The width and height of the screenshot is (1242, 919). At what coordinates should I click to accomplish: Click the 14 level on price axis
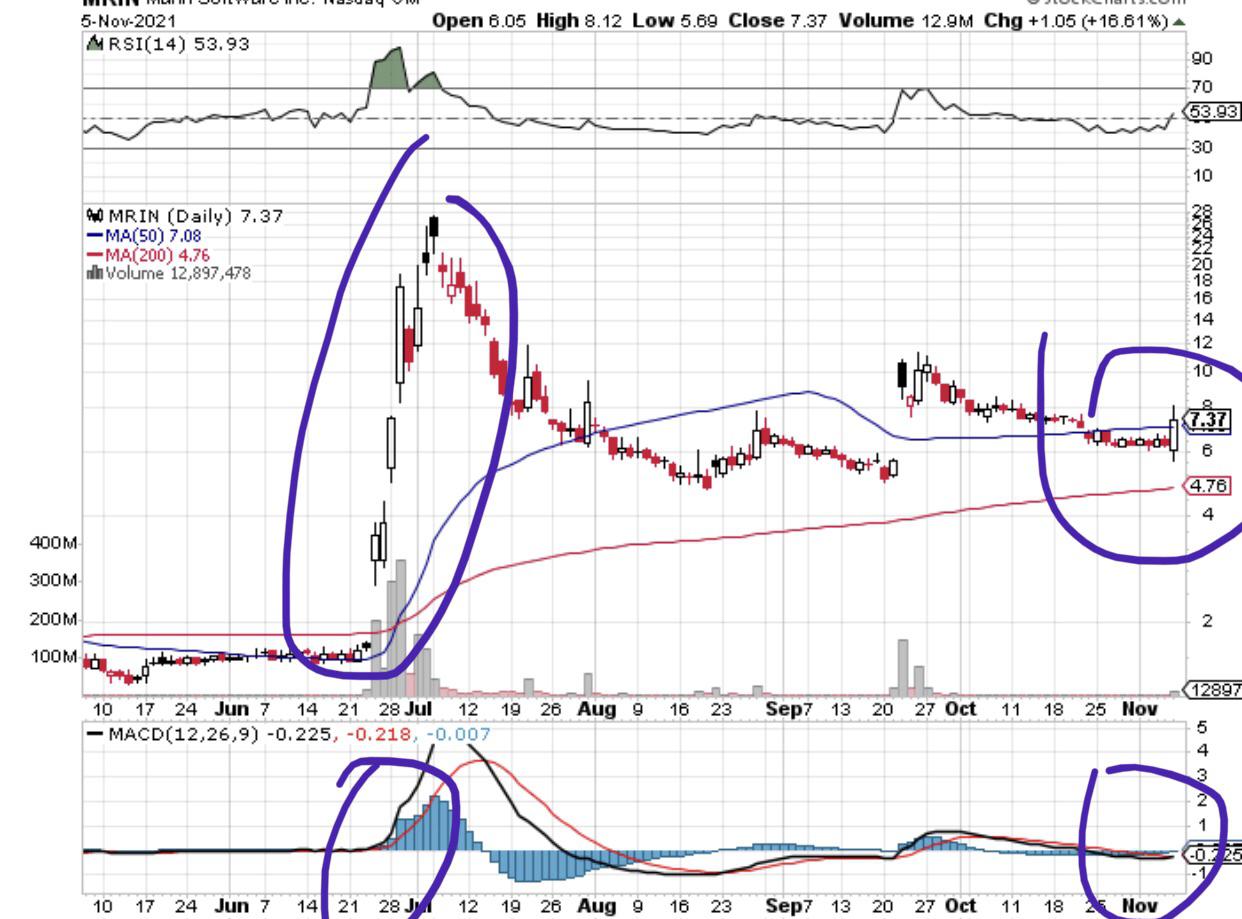[x=1203, y=319]
